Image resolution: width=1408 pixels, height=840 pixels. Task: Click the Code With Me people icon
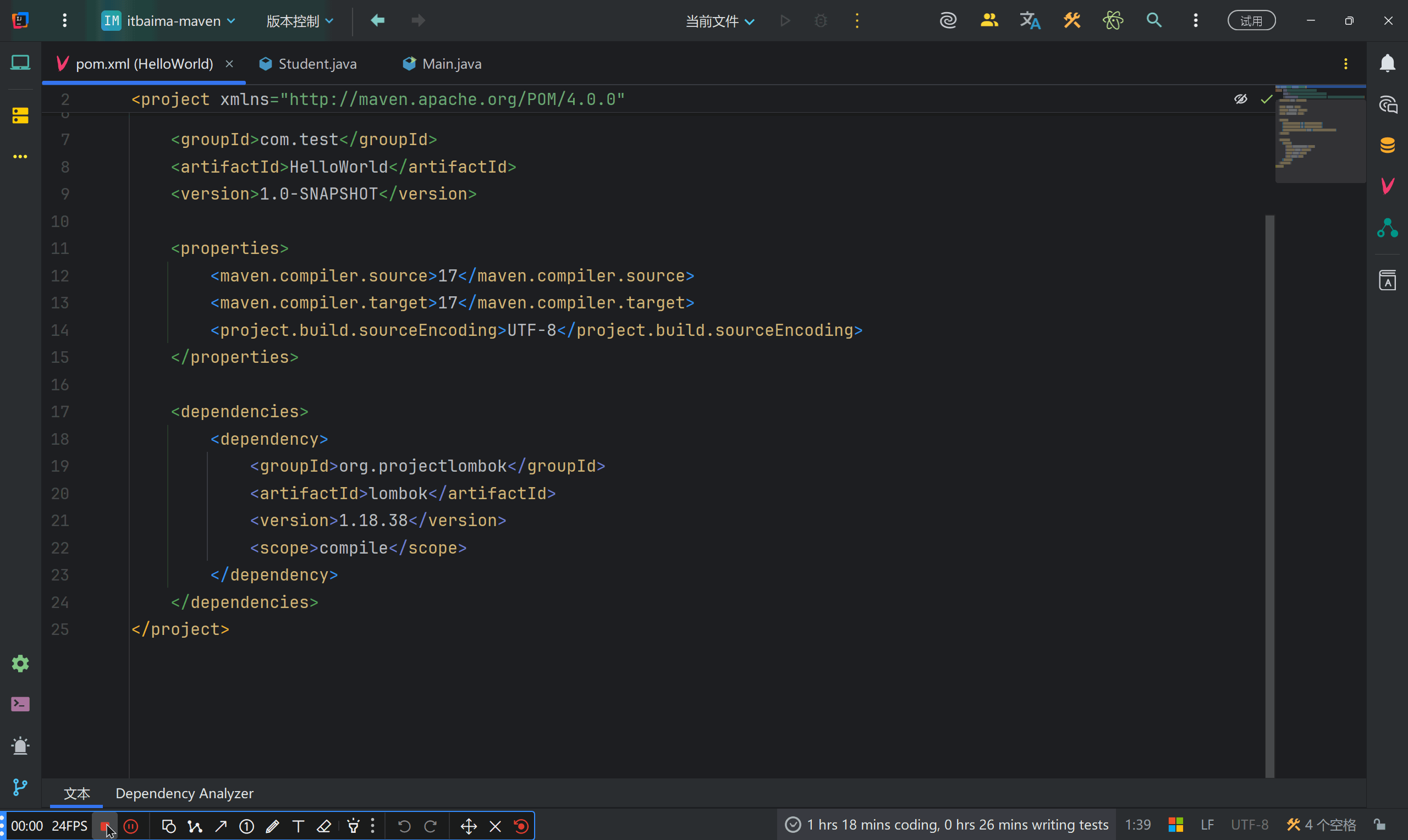[989, 21]
